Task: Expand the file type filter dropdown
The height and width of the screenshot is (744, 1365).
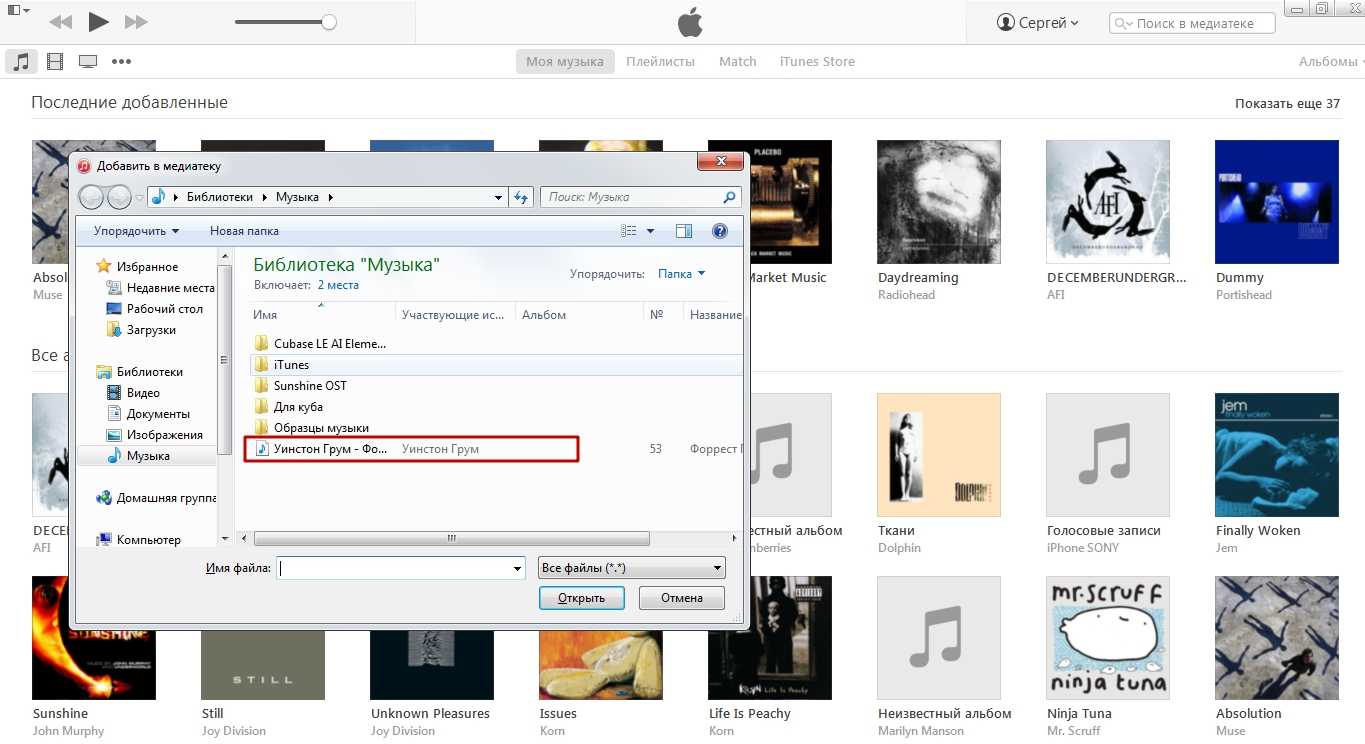Action: (x=631, y=568)
